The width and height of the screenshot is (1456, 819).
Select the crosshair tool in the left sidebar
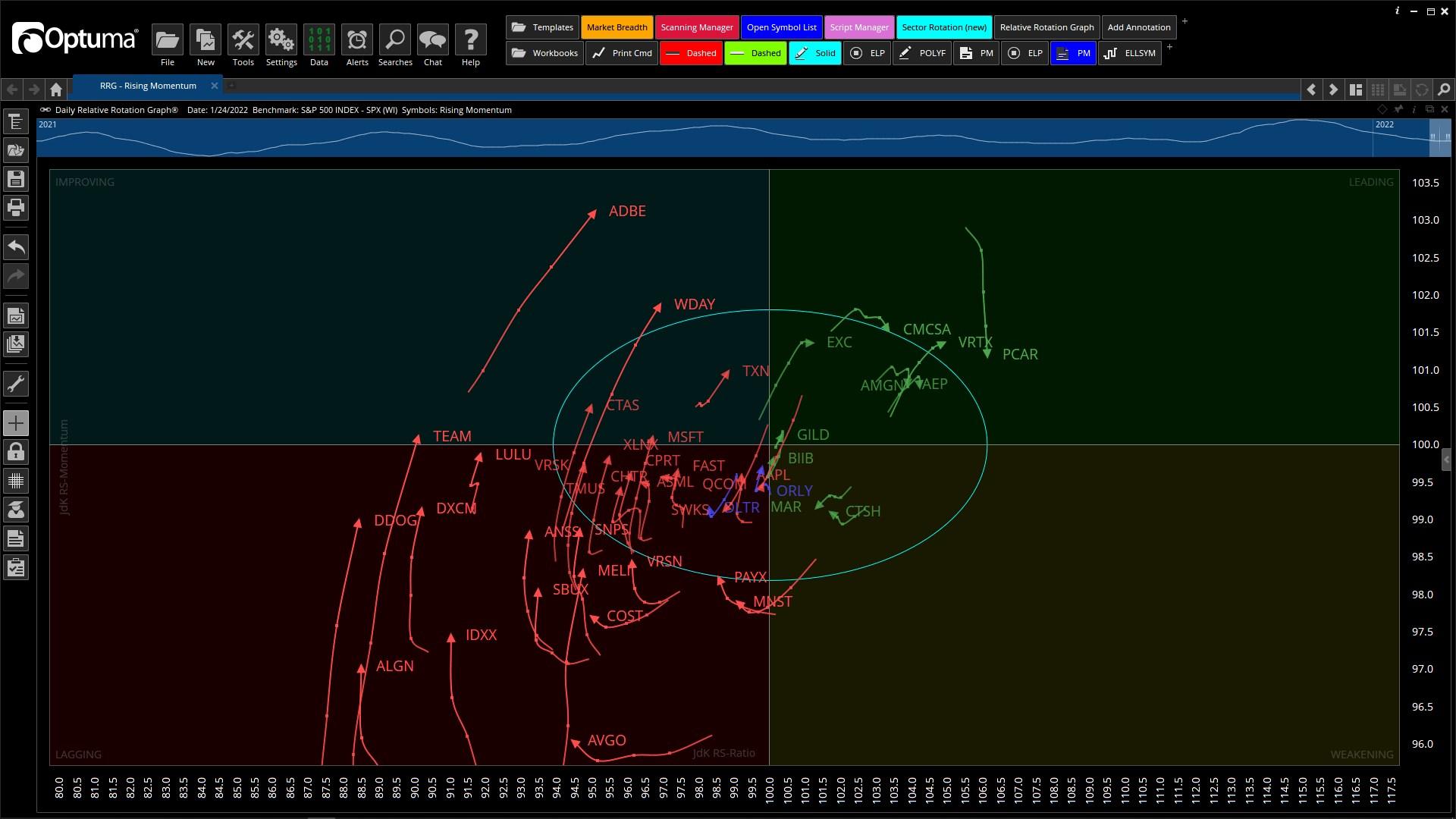[16, 423]
